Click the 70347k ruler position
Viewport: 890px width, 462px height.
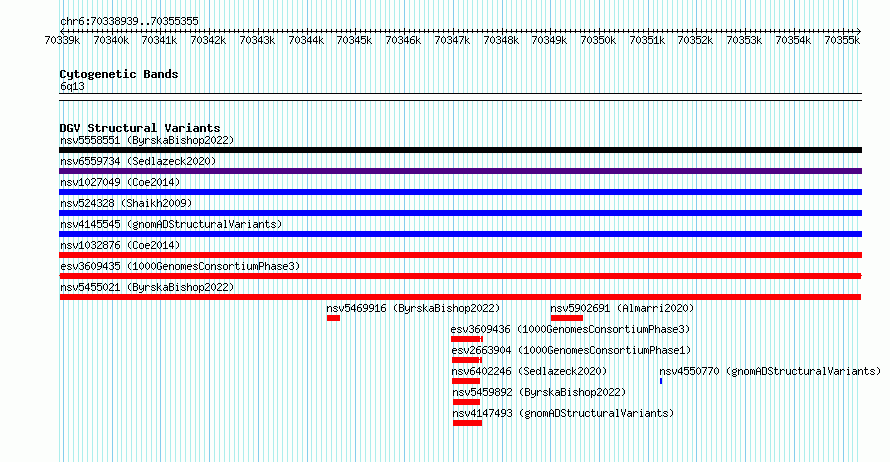(x=452, y=40)
